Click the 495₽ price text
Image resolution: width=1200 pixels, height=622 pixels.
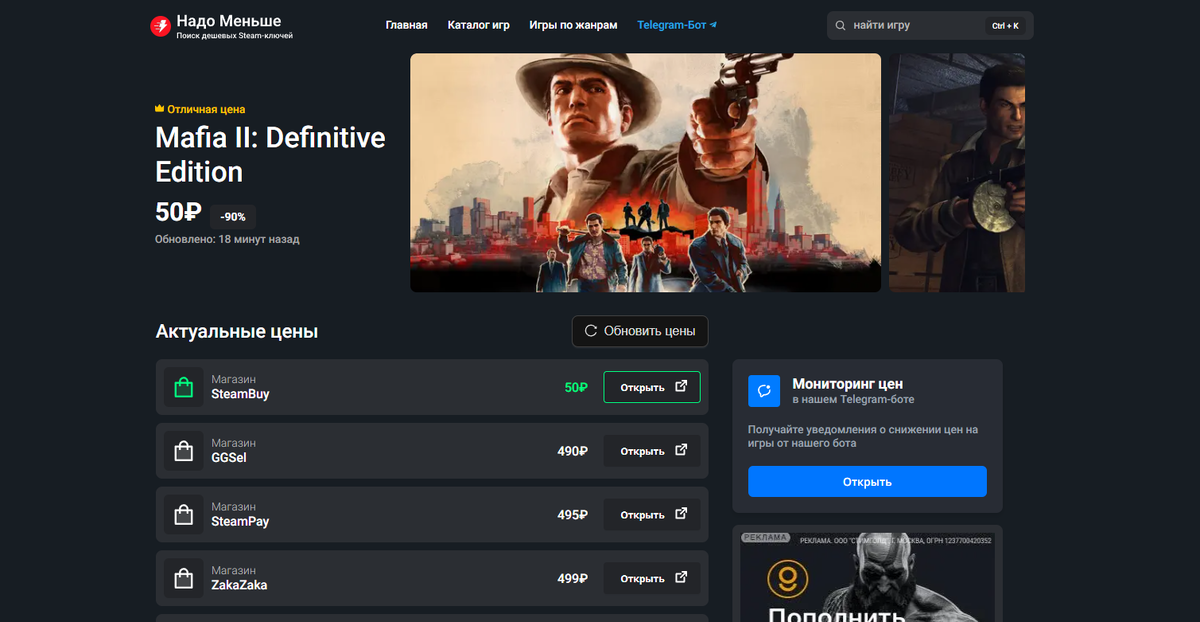572,515
